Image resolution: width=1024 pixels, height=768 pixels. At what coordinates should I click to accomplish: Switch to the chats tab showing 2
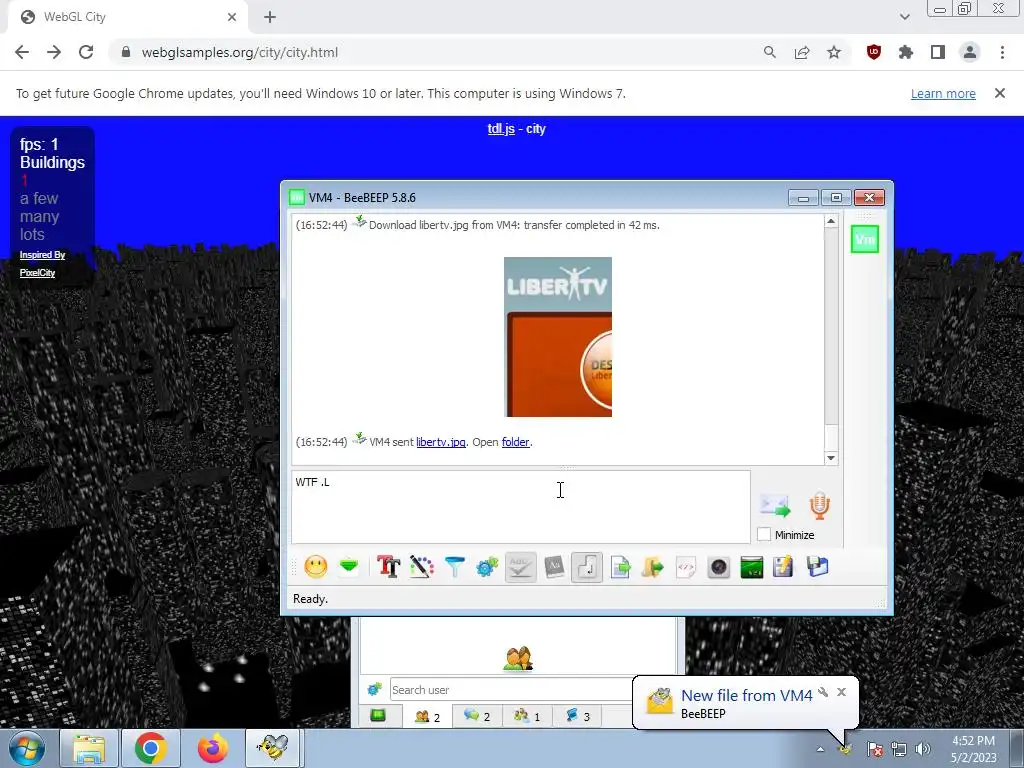[479, 716]
